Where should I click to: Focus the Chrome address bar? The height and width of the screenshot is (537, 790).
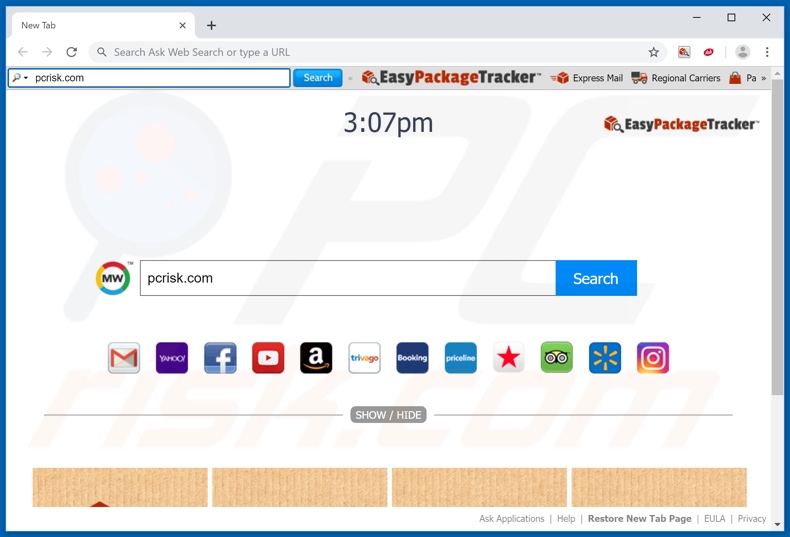point(378,52)
